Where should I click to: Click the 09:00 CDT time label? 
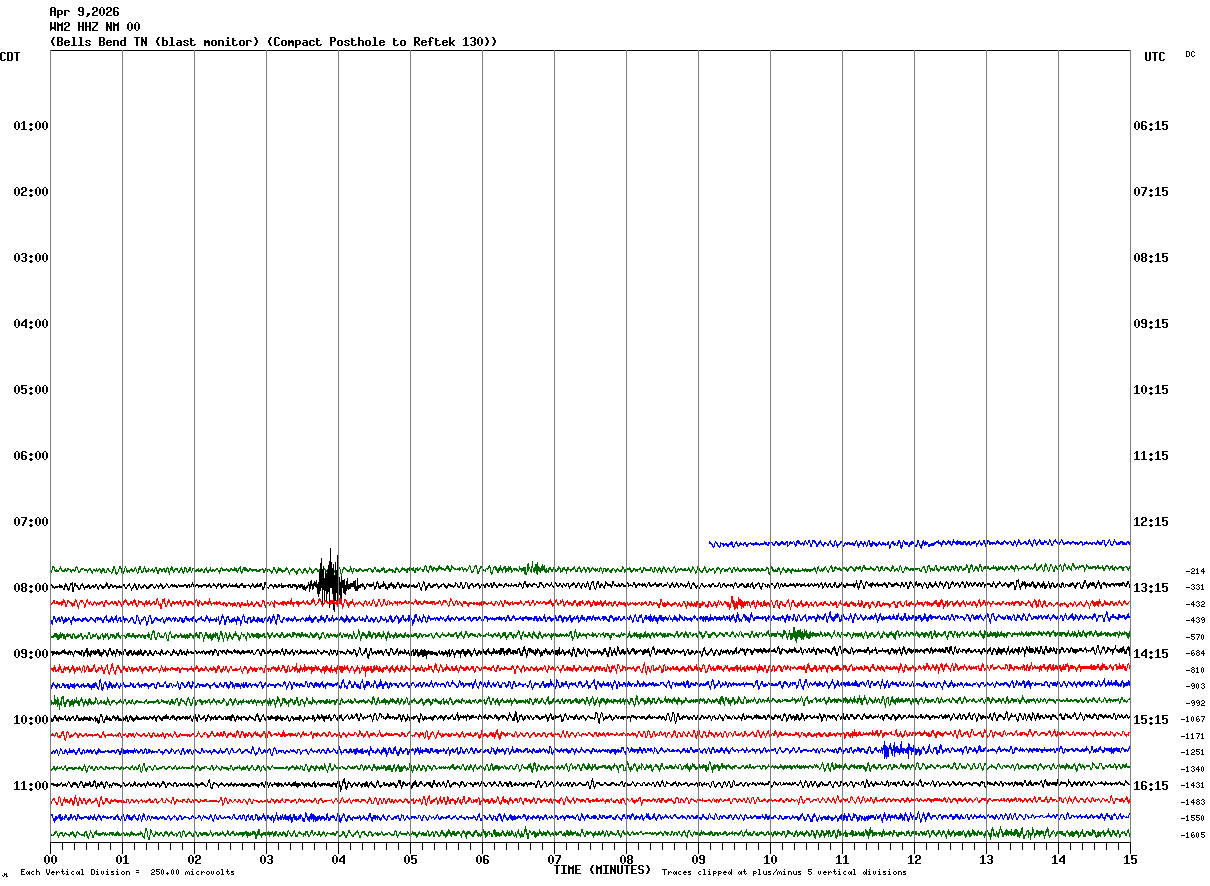(31, 654)
